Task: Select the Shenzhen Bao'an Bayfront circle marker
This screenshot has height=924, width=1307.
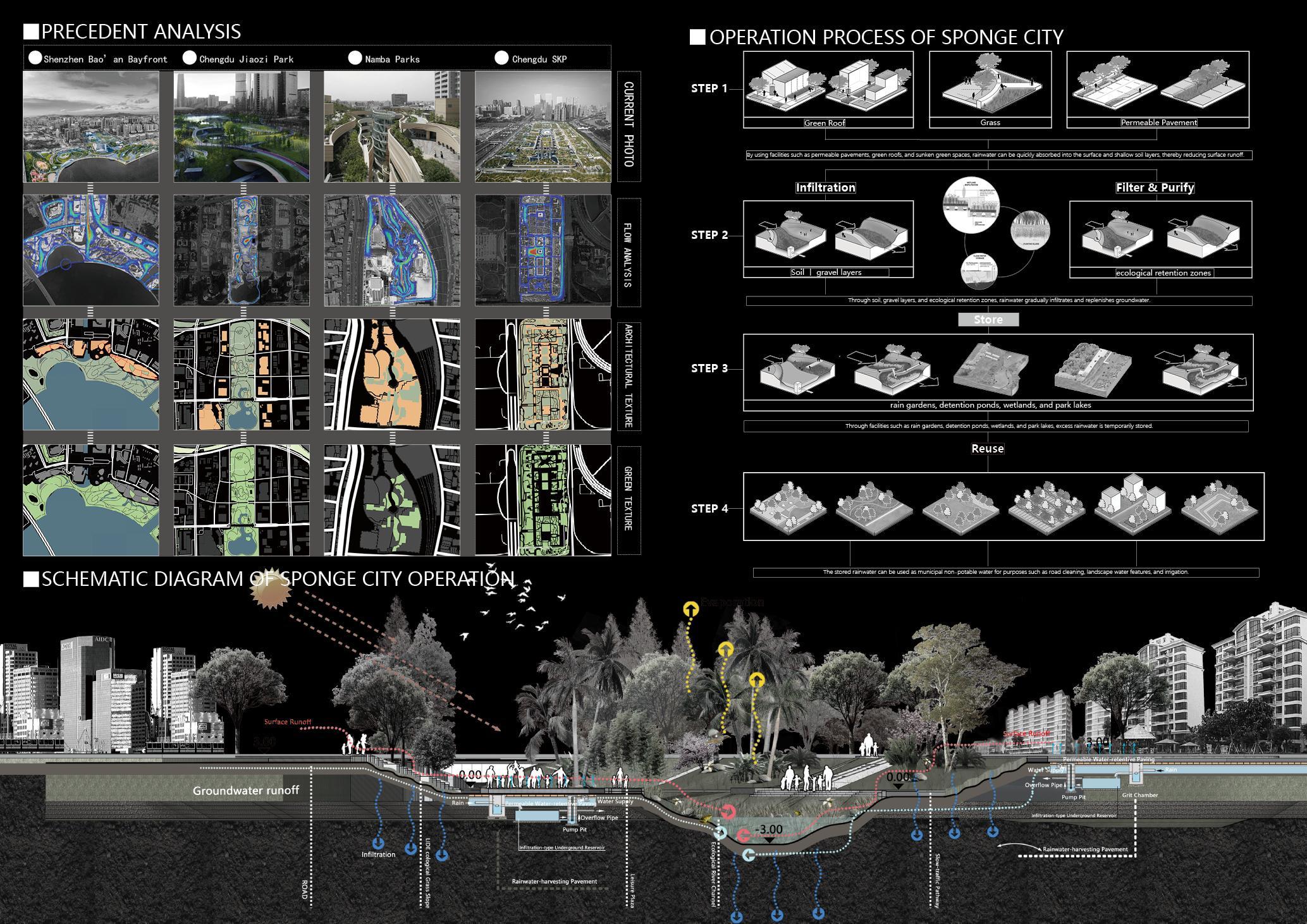Action: point(35,58)
